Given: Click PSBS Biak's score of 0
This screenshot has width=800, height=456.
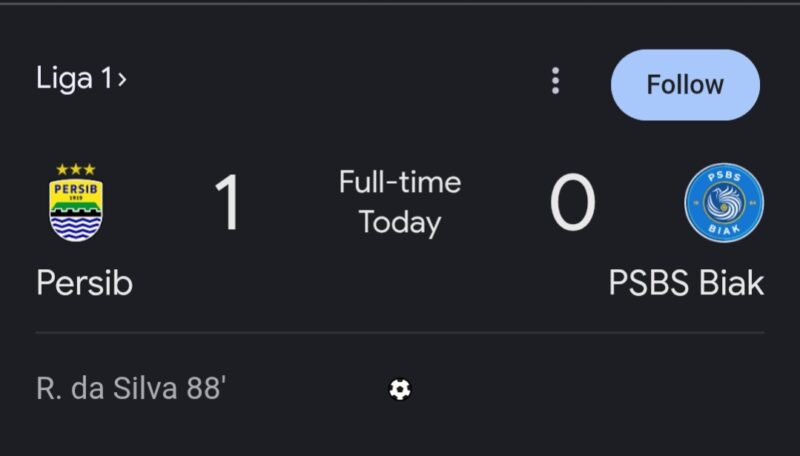Looking at the screenshot, I should click(572, 204).
